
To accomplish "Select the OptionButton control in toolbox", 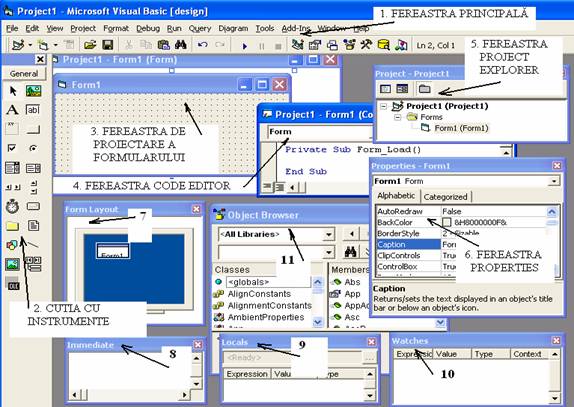I will [x=33, y=148].
